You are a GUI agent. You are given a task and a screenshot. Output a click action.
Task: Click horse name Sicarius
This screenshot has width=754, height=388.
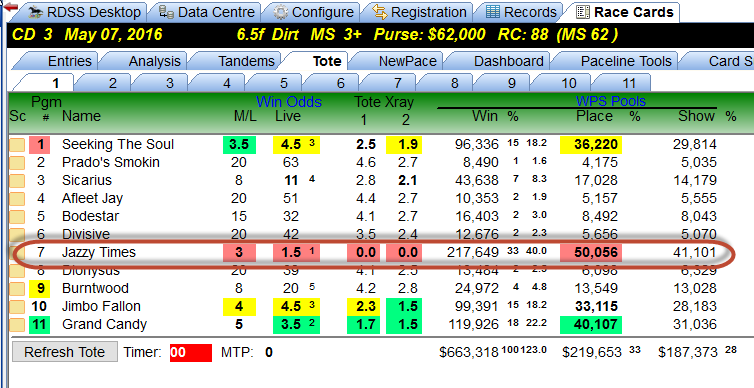pyautogui.click(x=87, y=181)
